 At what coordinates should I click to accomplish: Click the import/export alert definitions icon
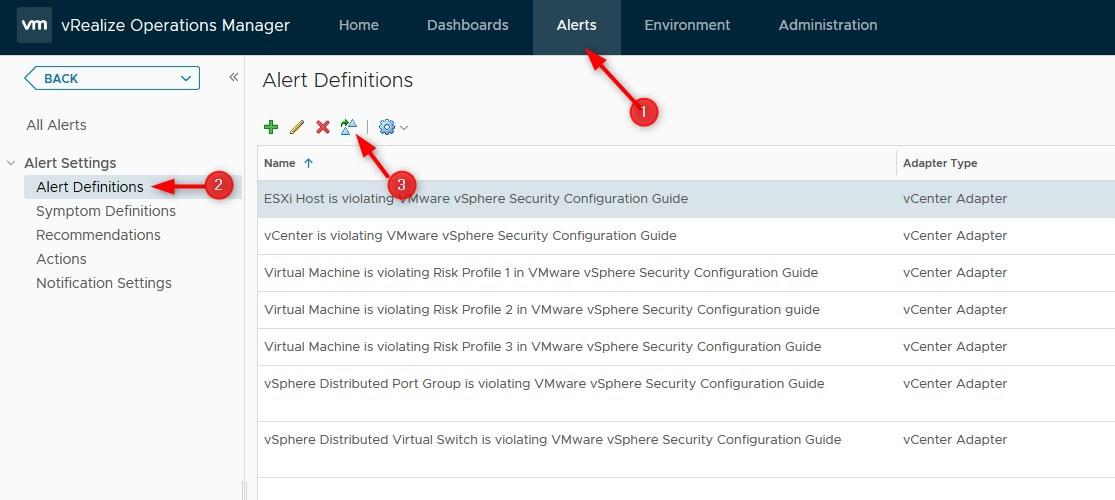click(348, 127)
